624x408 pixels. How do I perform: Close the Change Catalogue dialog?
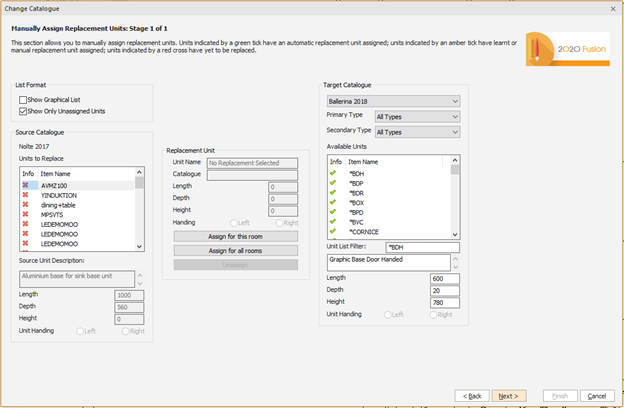pyautogui.click(x=613, y=8)
